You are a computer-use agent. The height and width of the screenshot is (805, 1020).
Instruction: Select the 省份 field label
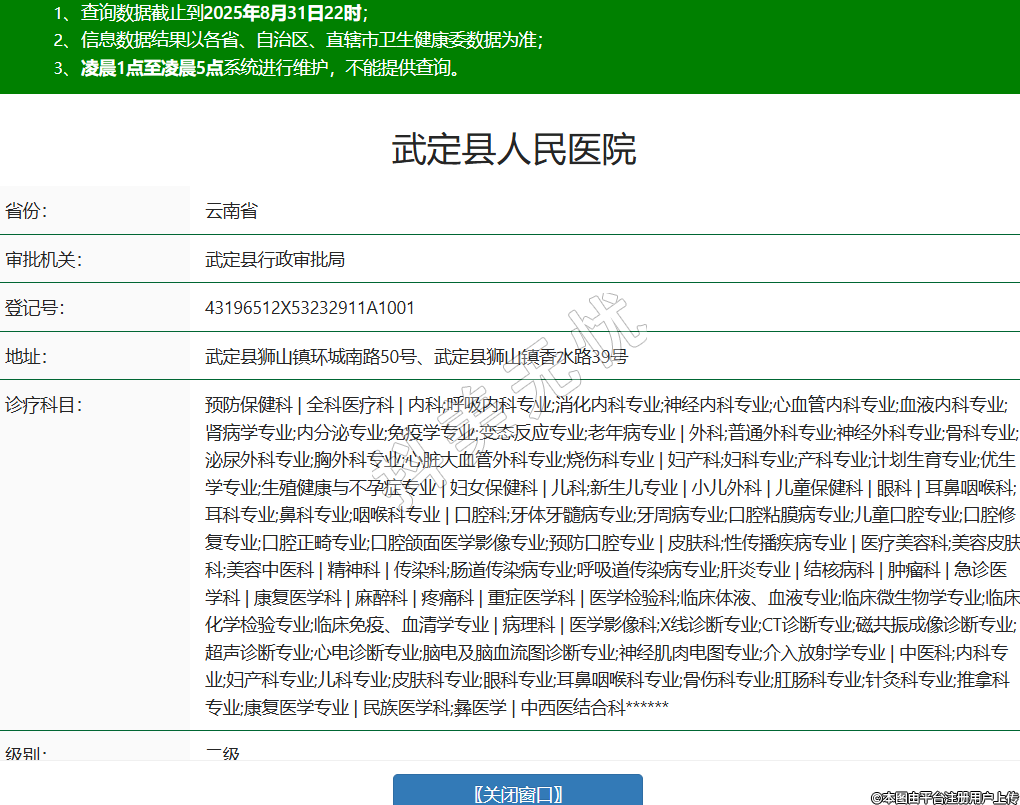pos(27,211)
